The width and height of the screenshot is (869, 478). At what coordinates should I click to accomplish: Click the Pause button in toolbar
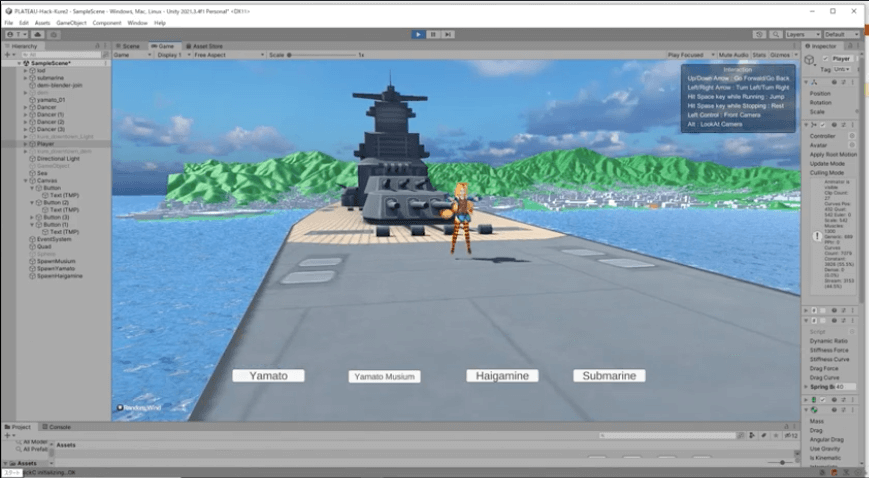tap(433, 34)
